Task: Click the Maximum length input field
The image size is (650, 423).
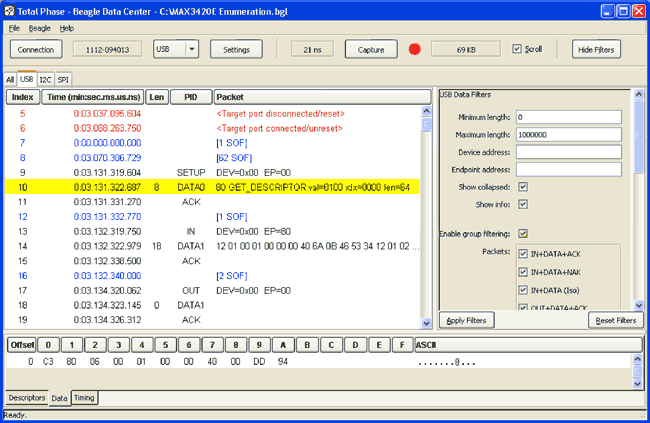Action: 568,134
